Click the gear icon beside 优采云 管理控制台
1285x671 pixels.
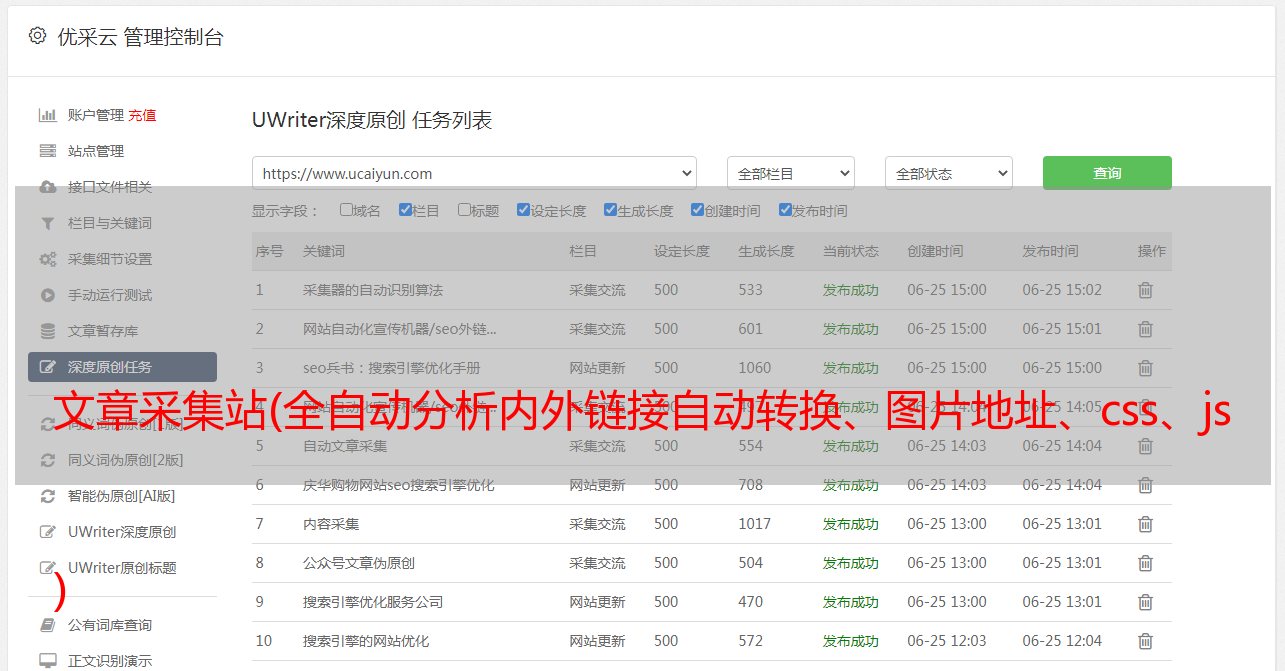coord(37,36)
